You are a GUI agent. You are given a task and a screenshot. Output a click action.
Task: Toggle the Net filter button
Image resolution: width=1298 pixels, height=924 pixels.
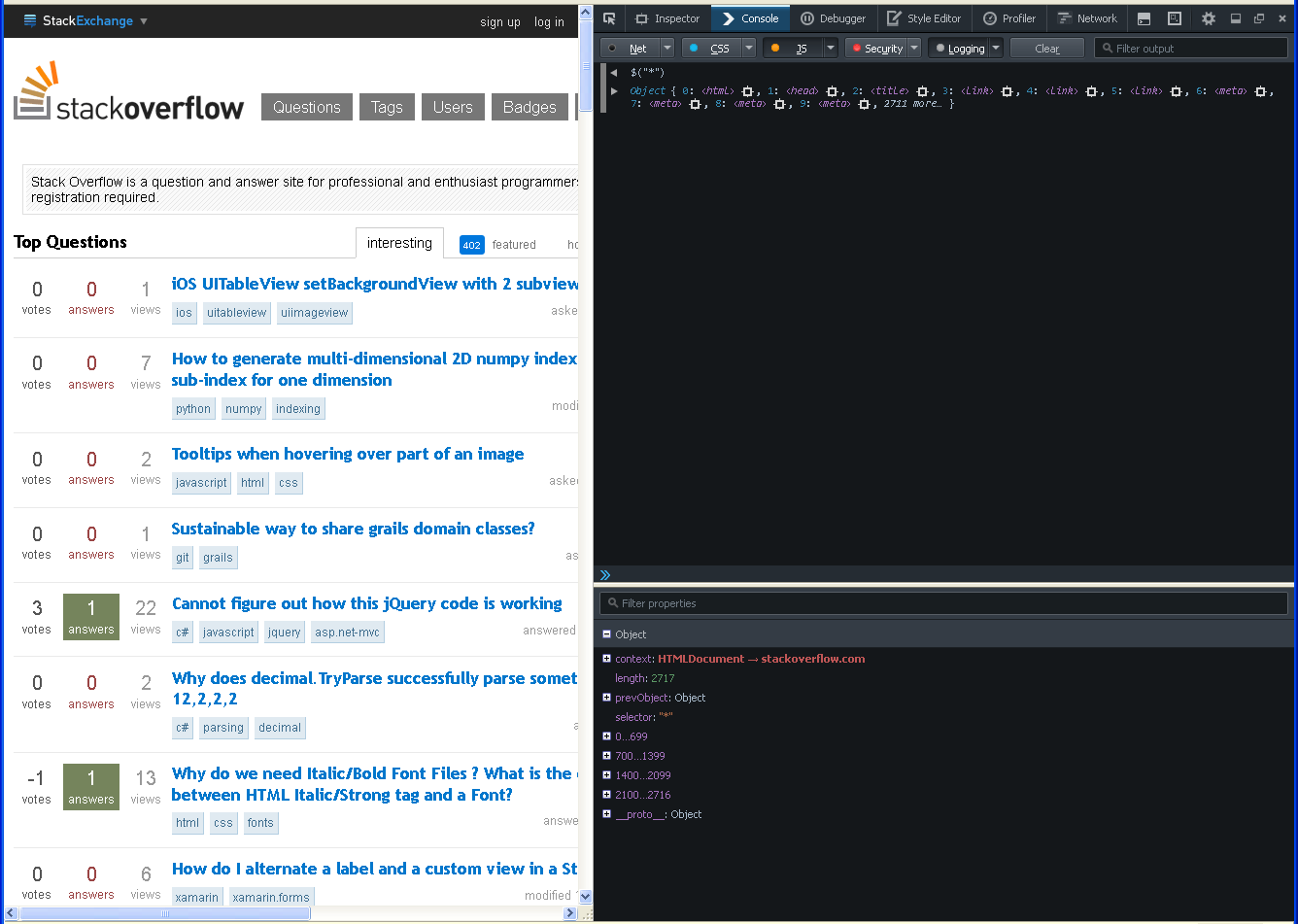(x=630, y=48)
